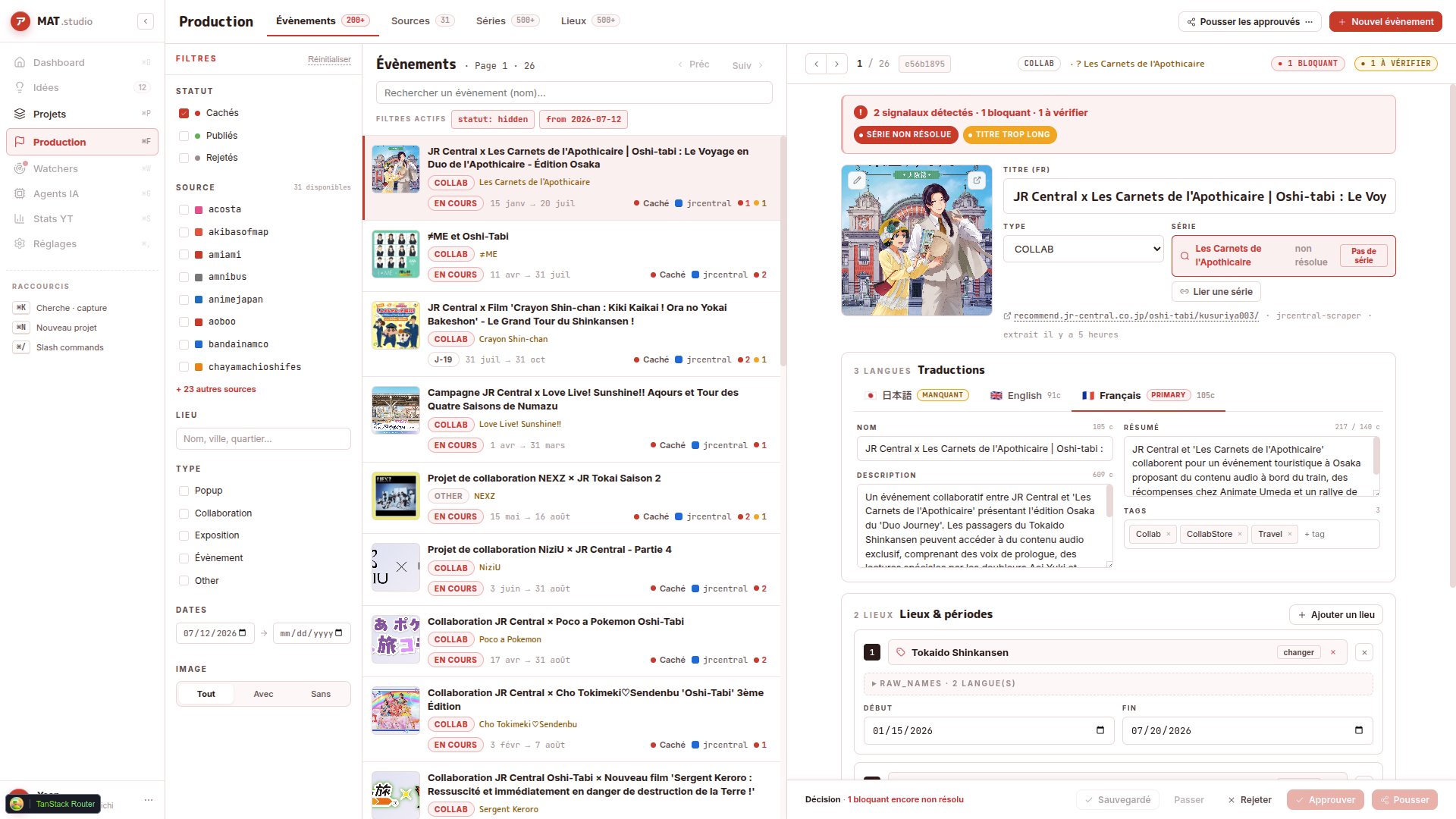Select the Français translation tab
Screen dimensions: 1456x819
[x=1147, y=395]
